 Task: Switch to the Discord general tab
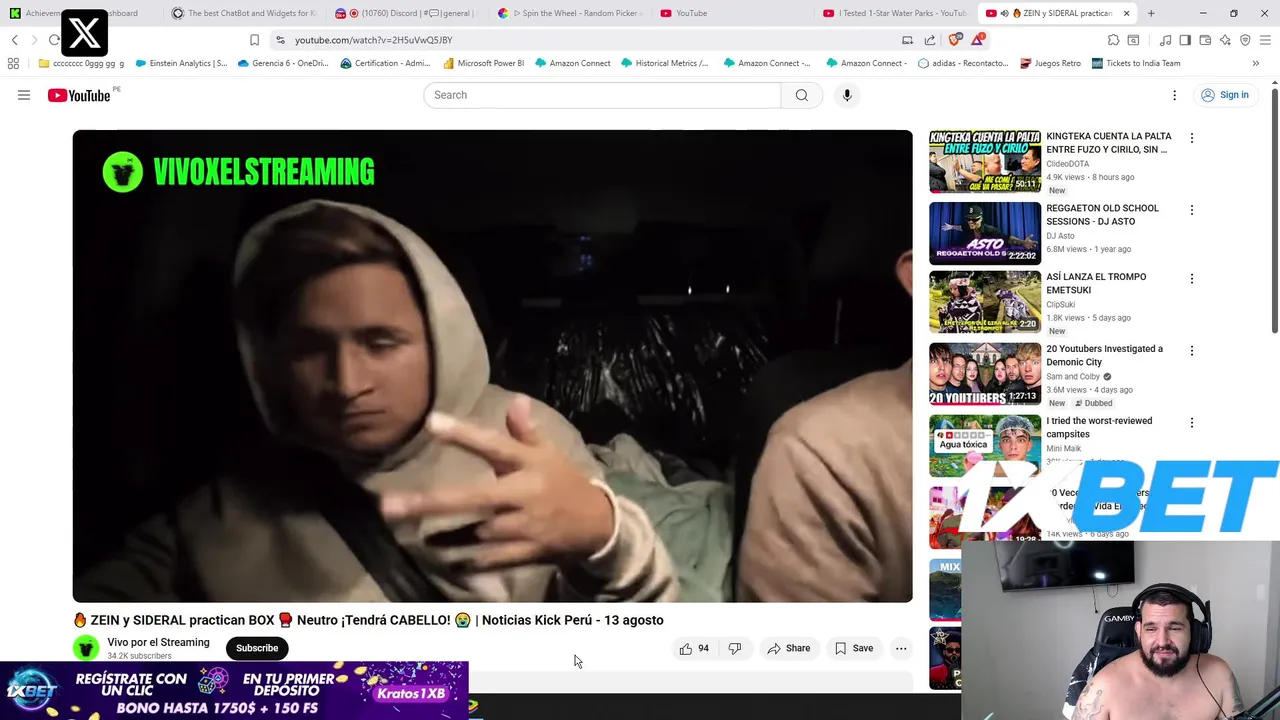coord(405,13)
